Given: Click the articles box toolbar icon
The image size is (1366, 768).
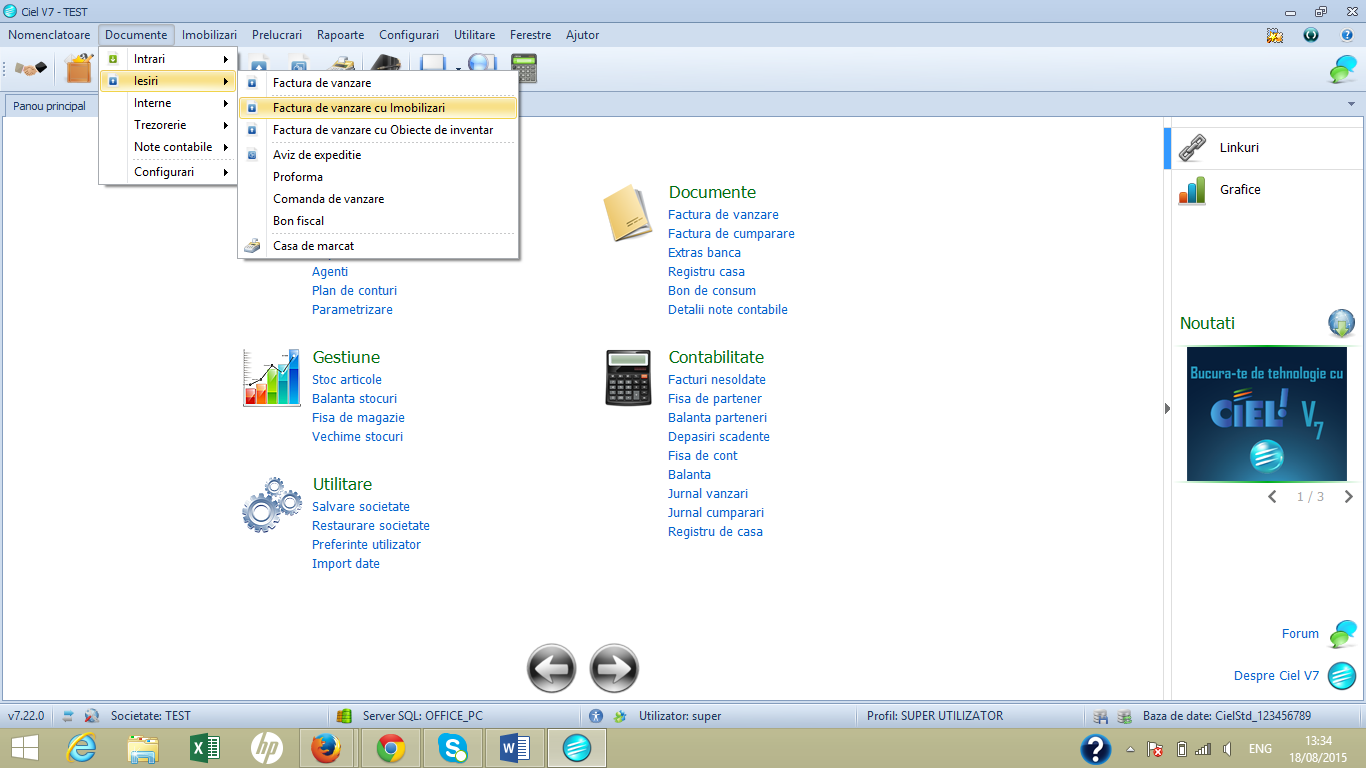Looking at the screenshot, I should (x=78, y=68).
